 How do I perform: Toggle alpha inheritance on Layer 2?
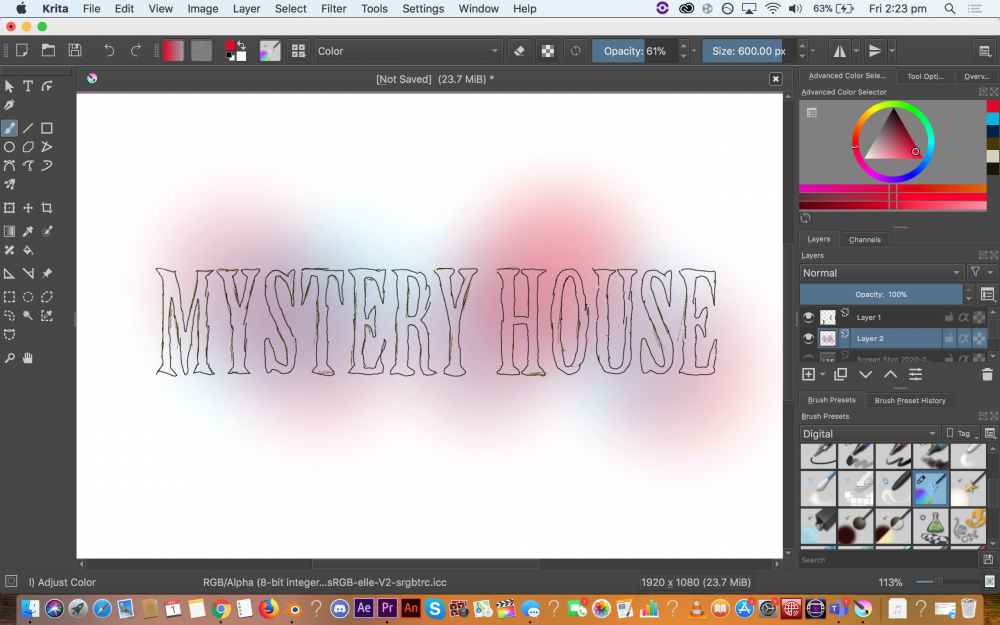964,338
